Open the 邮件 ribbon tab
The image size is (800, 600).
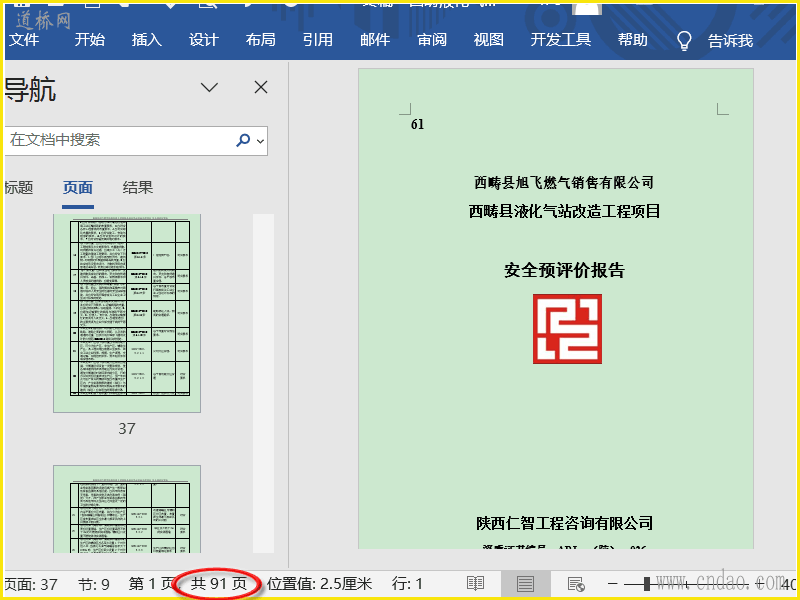pyautogui.click(x=374, y=39)
